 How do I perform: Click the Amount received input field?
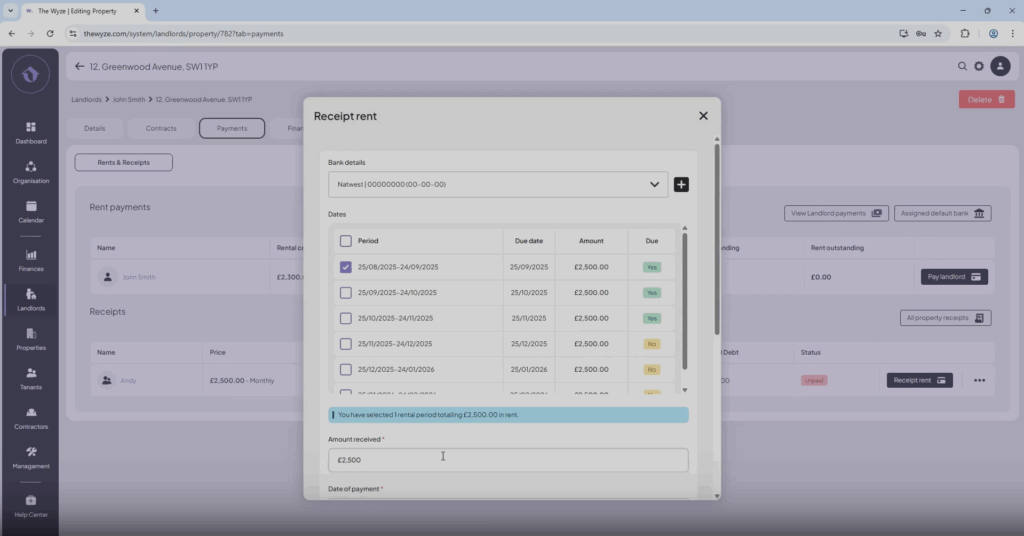(x=508, y=460)
